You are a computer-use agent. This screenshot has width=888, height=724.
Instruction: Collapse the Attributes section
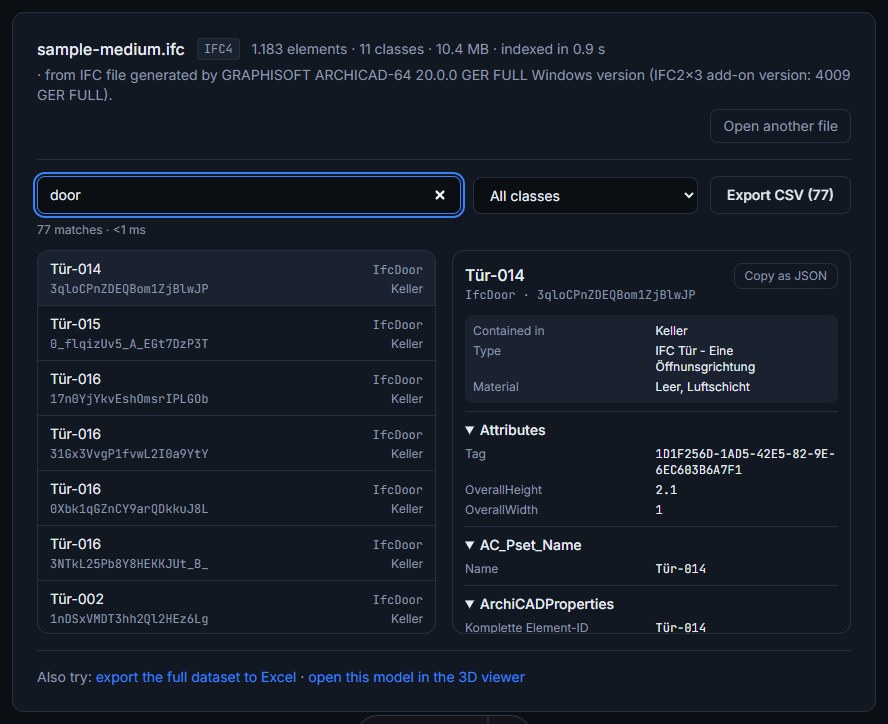(x=505, y=430)
